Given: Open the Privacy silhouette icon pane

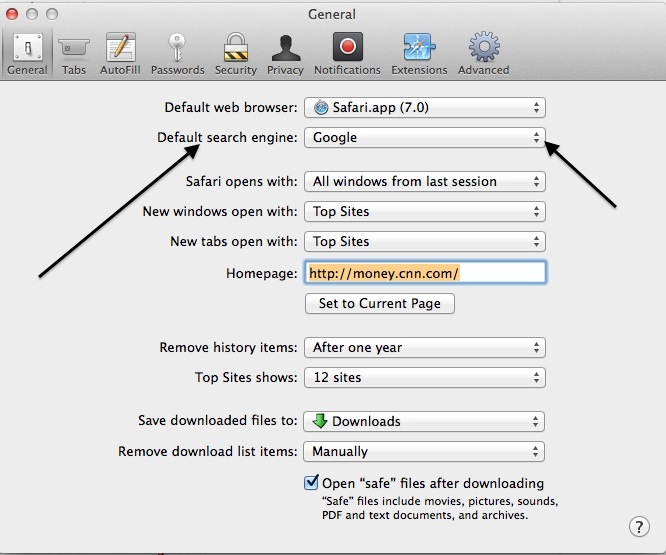Looking at the screenshot, I should pos(285,54).
